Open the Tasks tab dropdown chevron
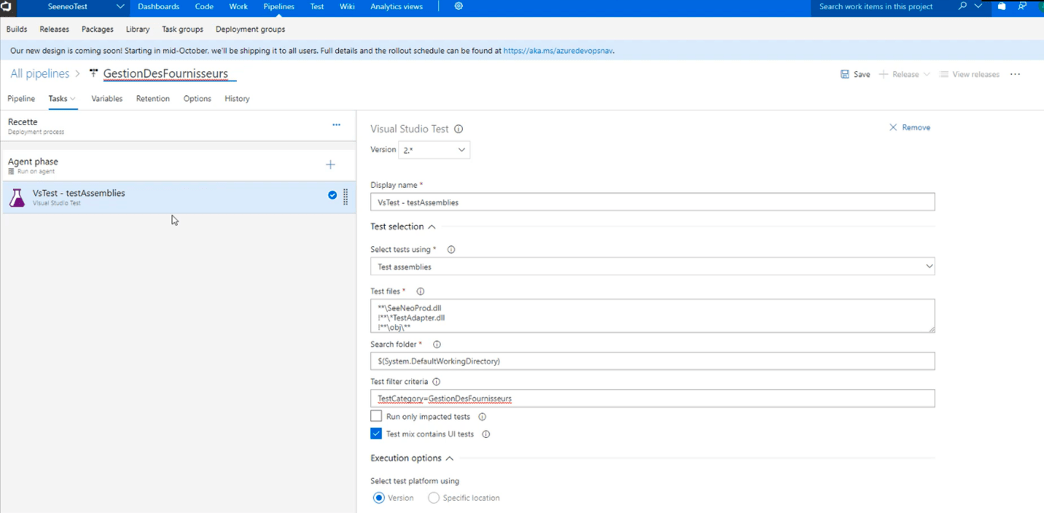The height and width of the screenshot is (513, 1044). [73, 99]
